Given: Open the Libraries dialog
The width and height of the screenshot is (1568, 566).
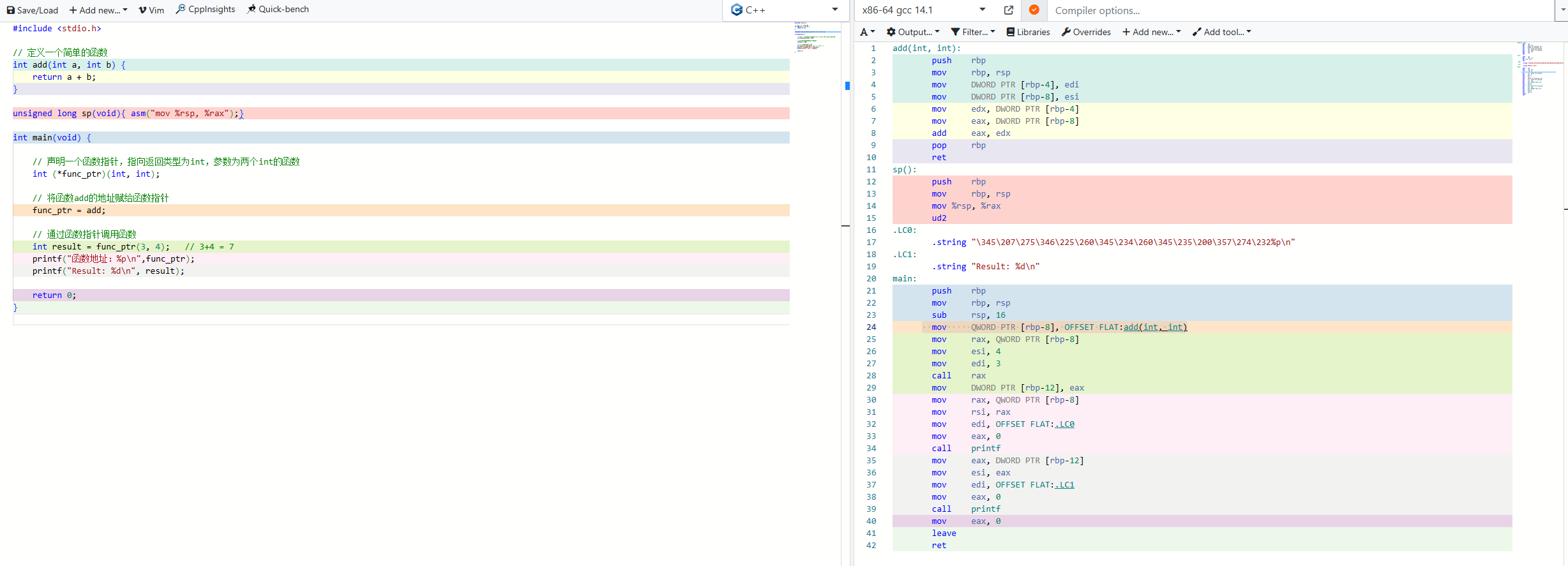Looking at the screenshot, I should coord(1028,32).
